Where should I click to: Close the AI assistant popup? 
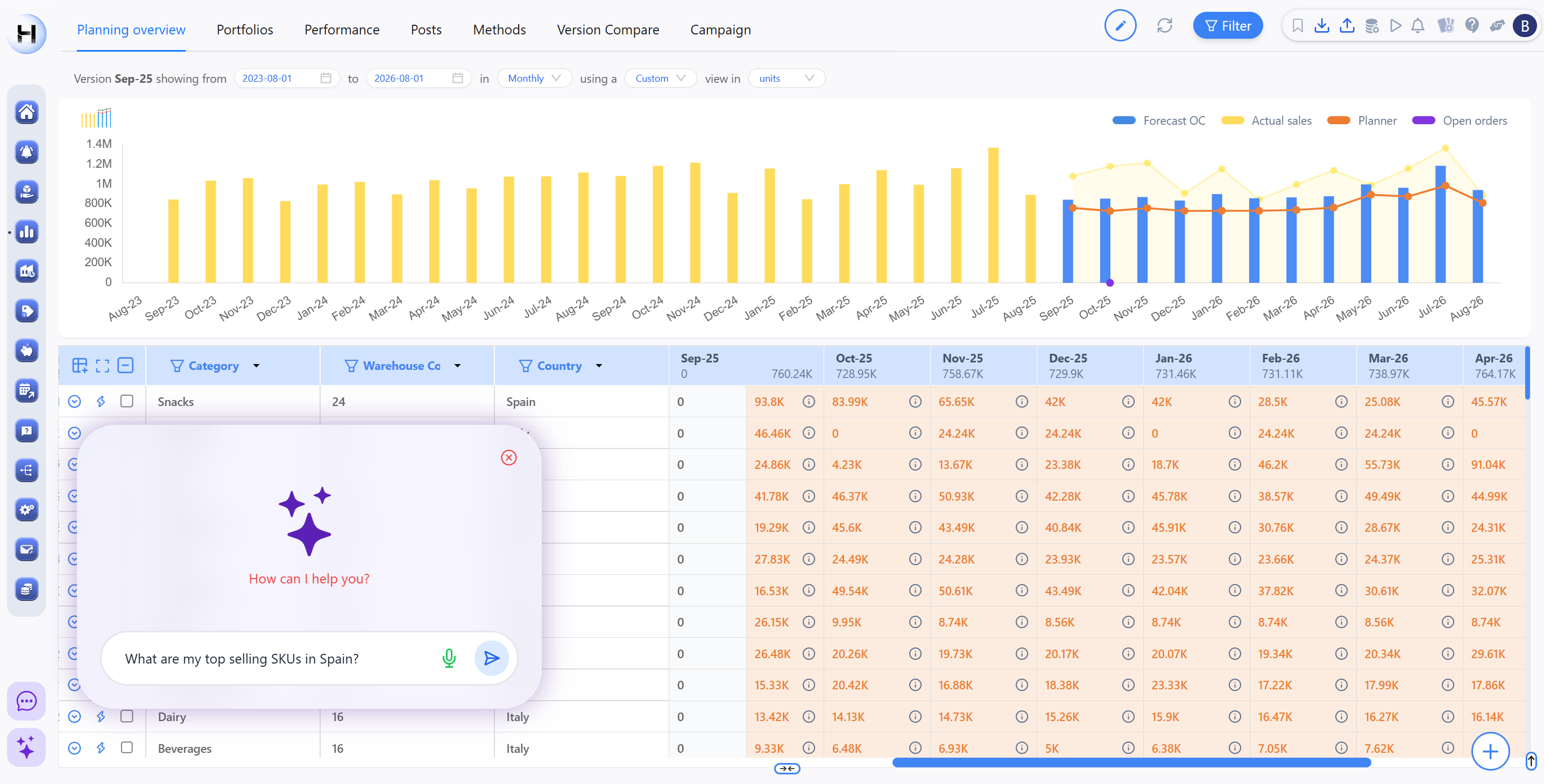click(509, 458)
